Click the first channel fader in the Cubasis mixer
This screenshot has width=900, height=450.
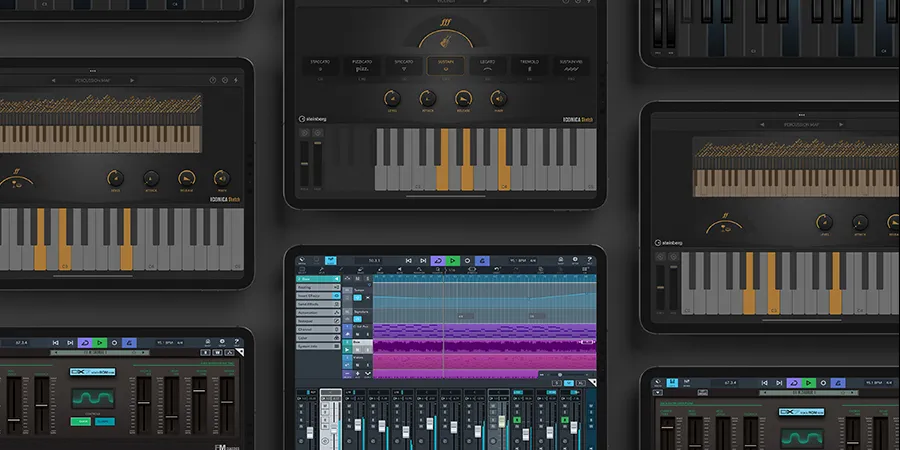point(309,432)
